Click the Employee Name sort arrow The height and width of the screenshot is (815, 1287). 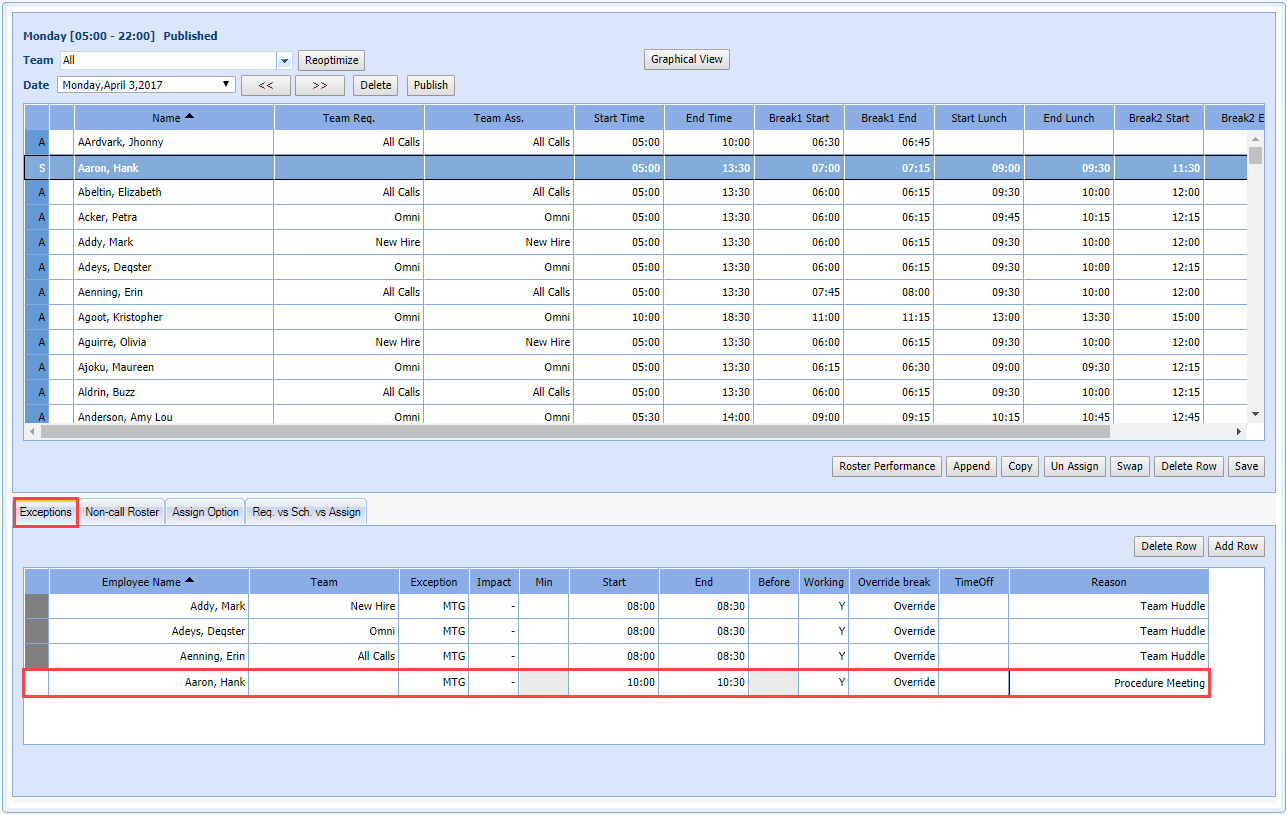click(190, 581)
